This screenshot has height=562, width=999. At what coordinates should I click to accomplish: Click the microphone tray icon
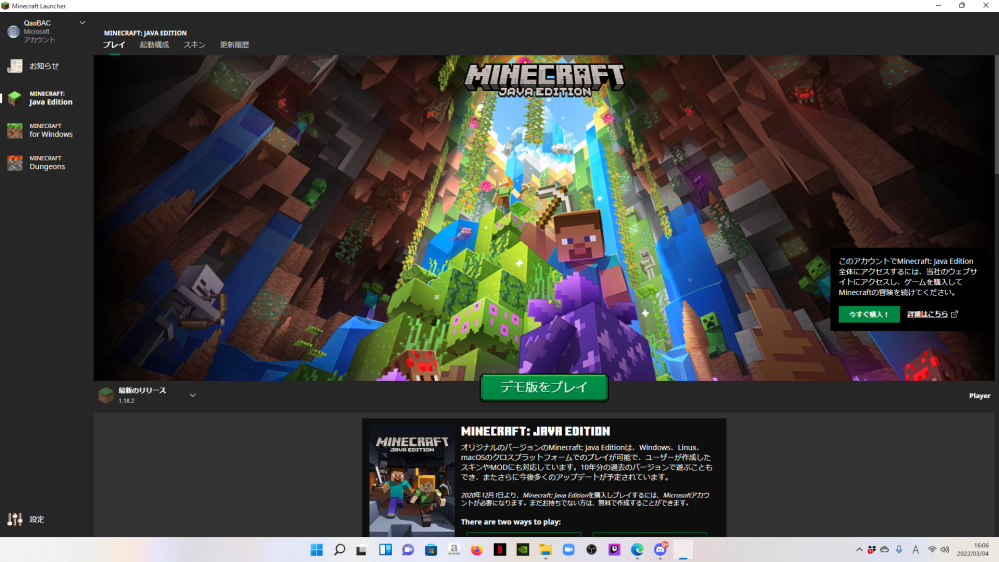899,550
